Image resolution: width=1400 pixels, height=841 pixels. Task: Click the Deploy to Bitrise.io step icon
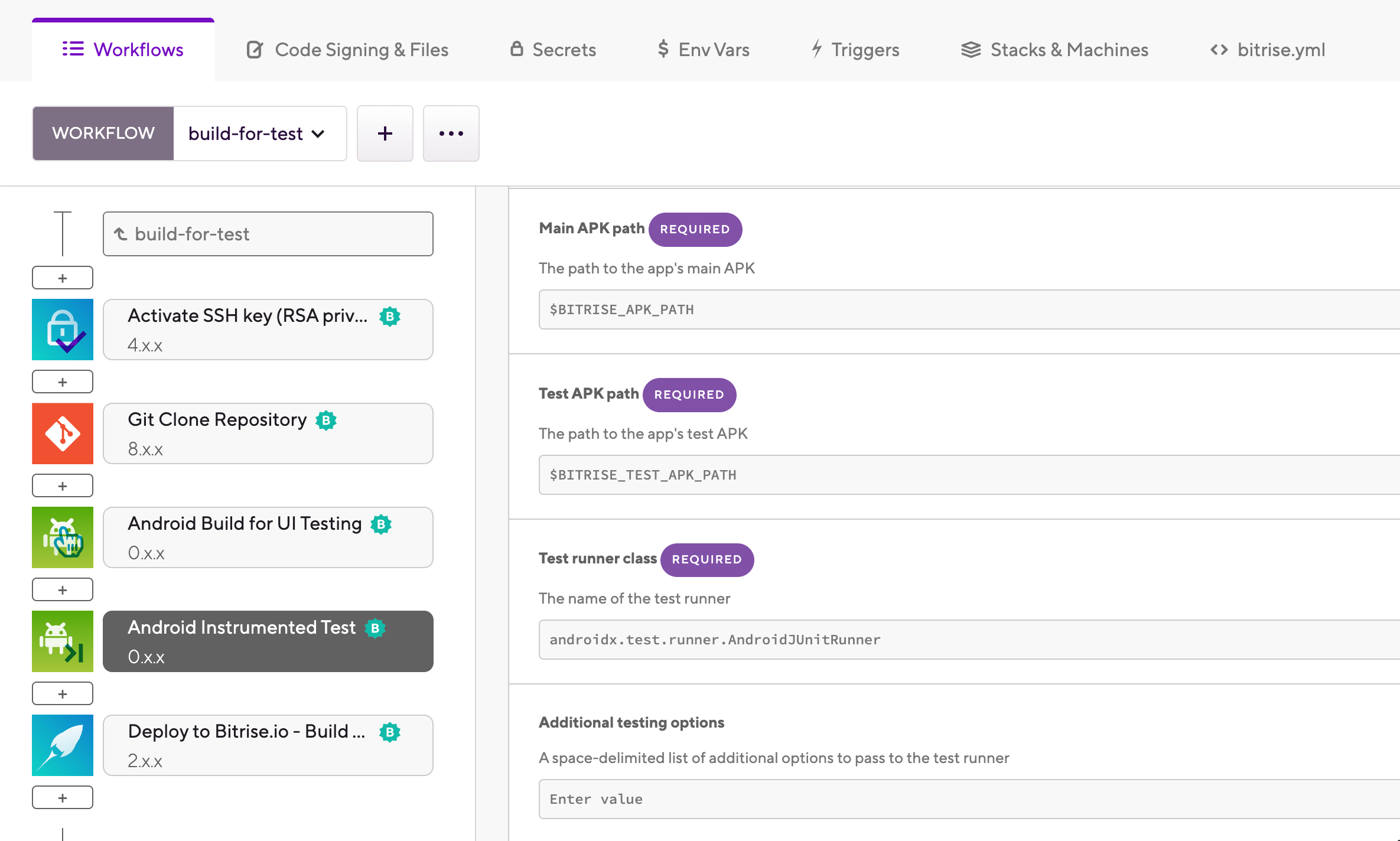[x=62, y=745]
